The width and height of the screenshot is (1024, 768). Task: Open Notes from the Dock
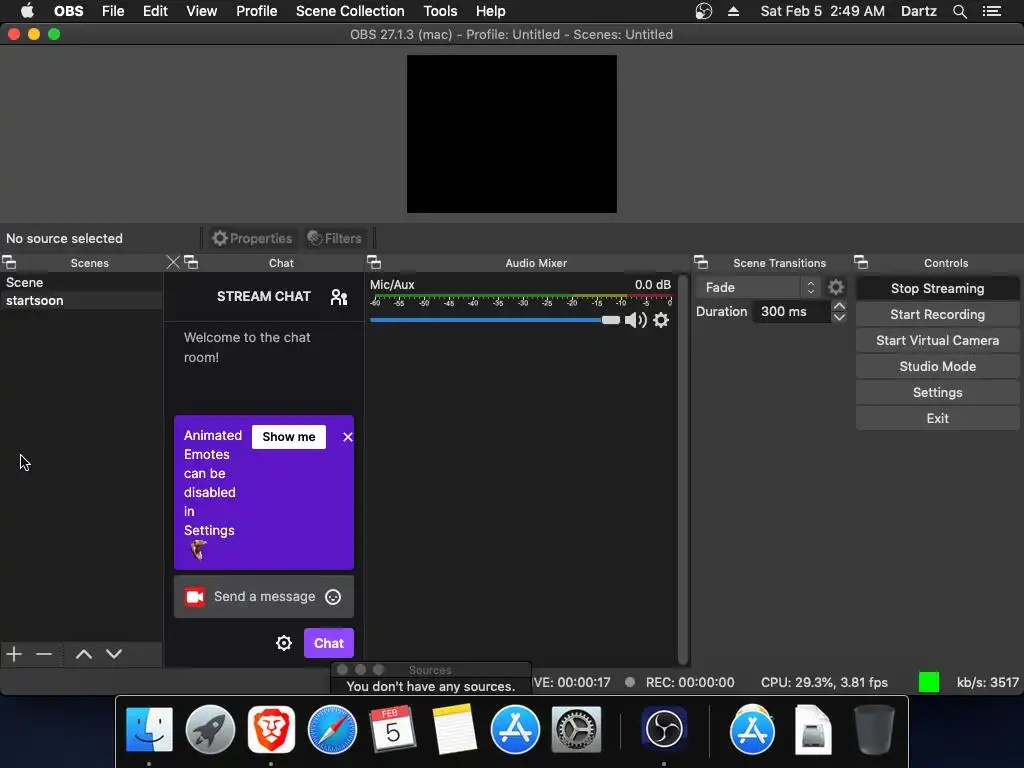(x=454, y=729)
